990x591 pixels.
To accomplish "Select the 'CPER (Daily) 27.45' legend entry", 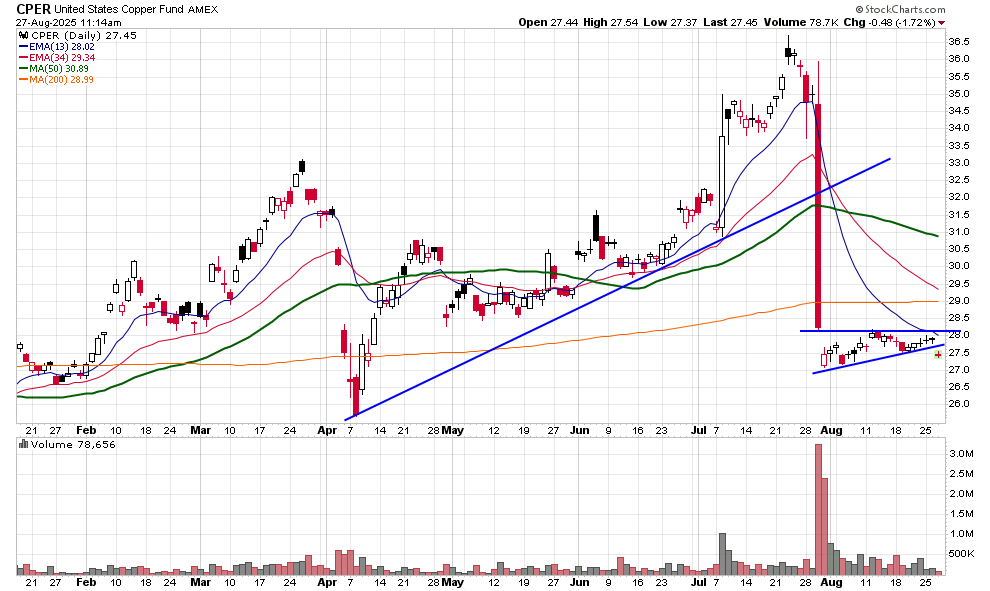I will tap(84, 35).
